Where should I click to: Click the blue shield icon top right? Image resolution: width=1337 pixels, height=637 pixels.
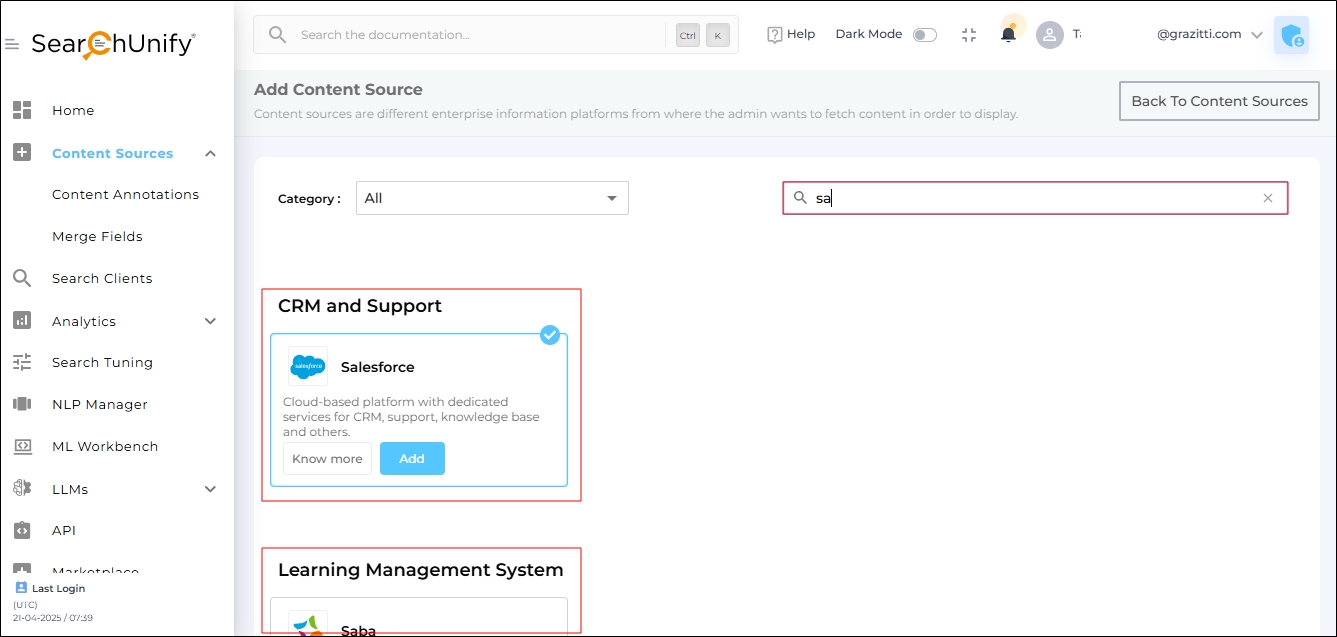(1291, 35)
